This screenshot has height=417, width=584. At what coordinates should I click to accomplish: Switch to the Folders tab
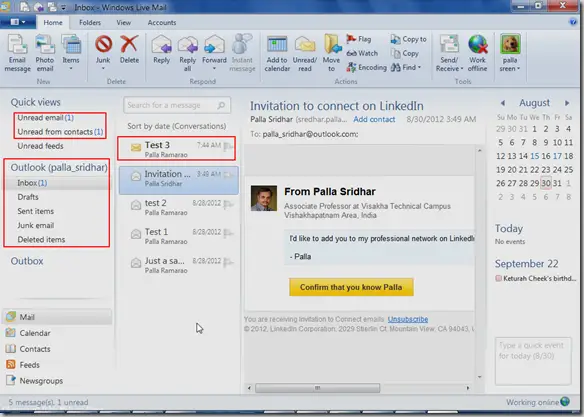point(90,22)
